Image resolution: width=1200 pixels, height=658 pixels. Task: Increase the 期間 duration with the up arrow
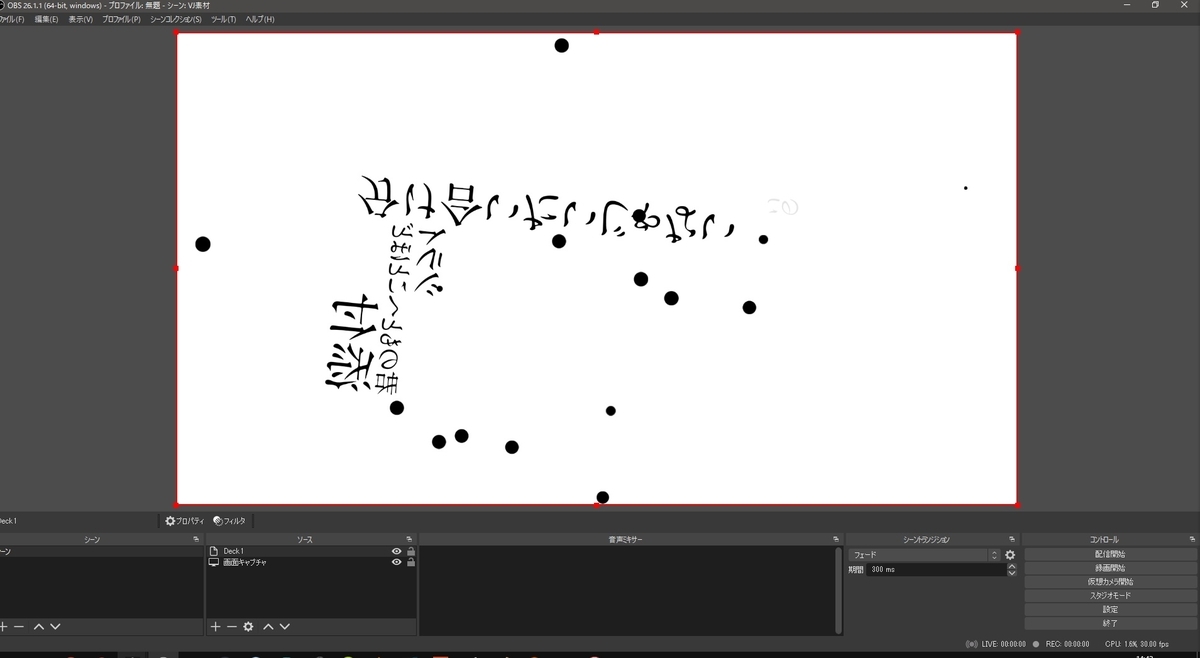coord(1012,566)
